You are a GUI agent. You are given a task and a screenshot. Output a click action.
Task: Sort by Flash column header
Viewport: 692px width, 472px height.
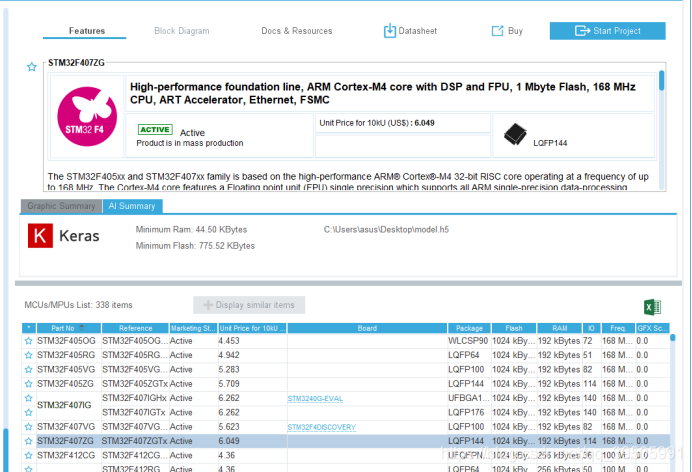coord(514,328)
